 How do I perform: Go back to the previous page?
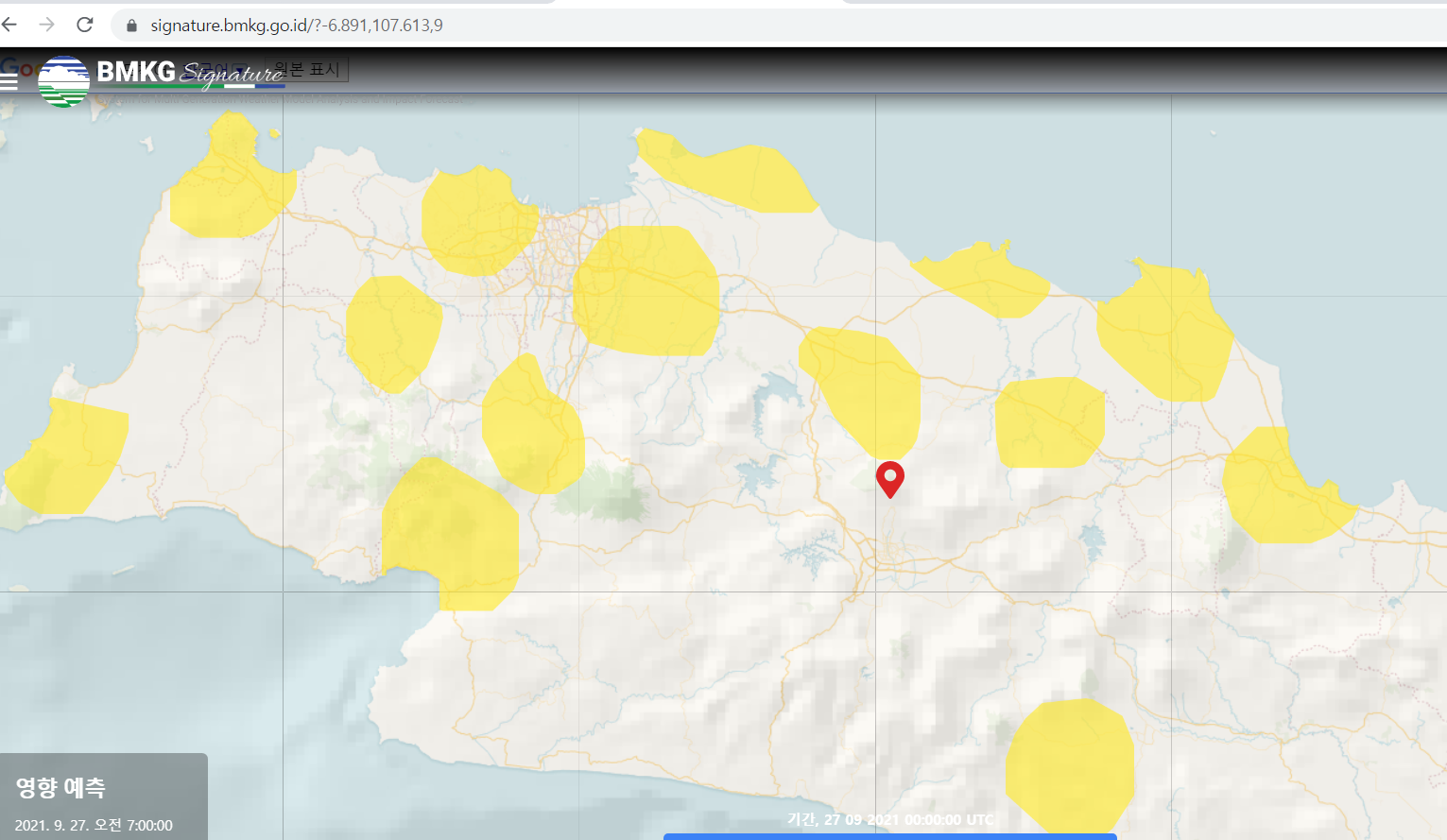pyautogui.click(x=10, y=25)
